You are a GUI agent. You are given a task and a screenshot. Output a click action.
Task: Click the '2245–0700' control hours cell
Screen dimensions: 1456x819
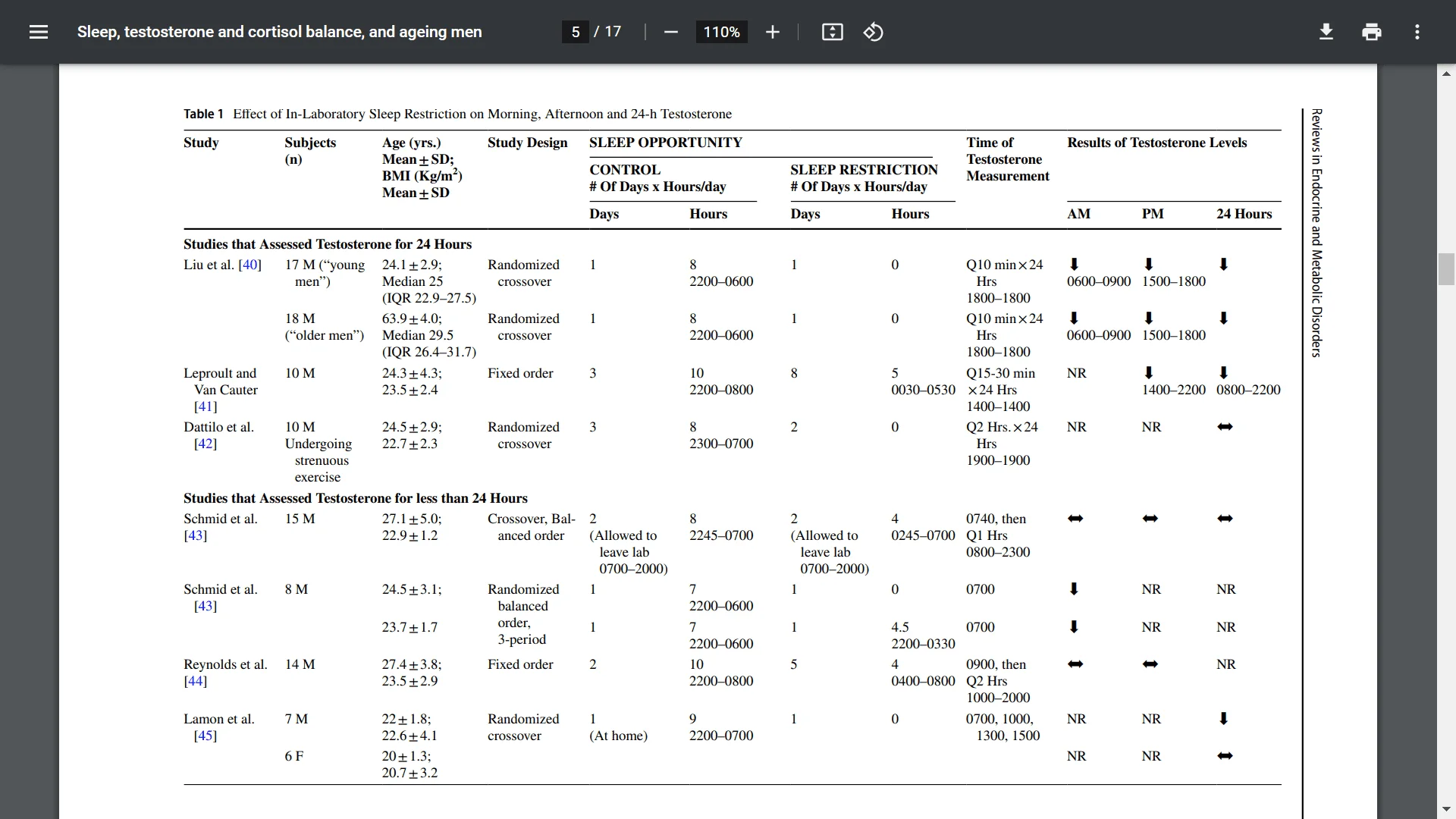coord(721,535)
